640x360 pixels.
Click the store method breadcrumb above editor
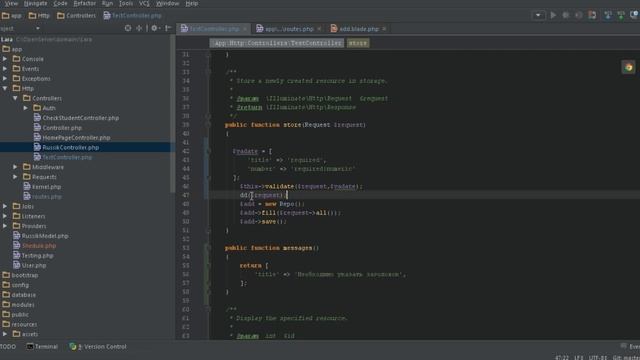coord(358,43)
